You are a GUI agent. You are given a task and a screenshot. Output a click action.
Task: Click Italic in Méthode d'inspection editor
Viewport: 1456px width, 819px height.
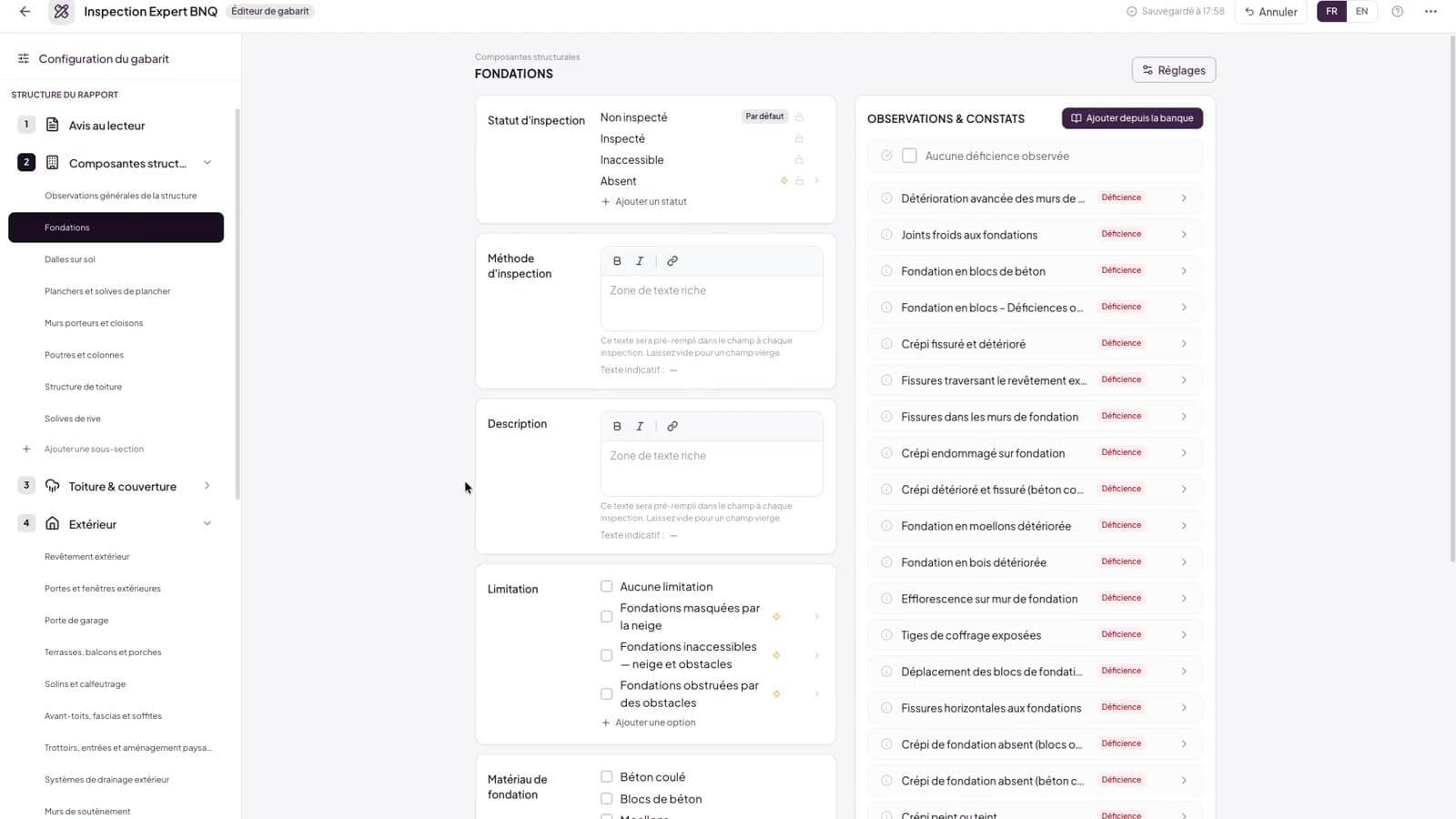pyautogui.click(x=640, y=261)
